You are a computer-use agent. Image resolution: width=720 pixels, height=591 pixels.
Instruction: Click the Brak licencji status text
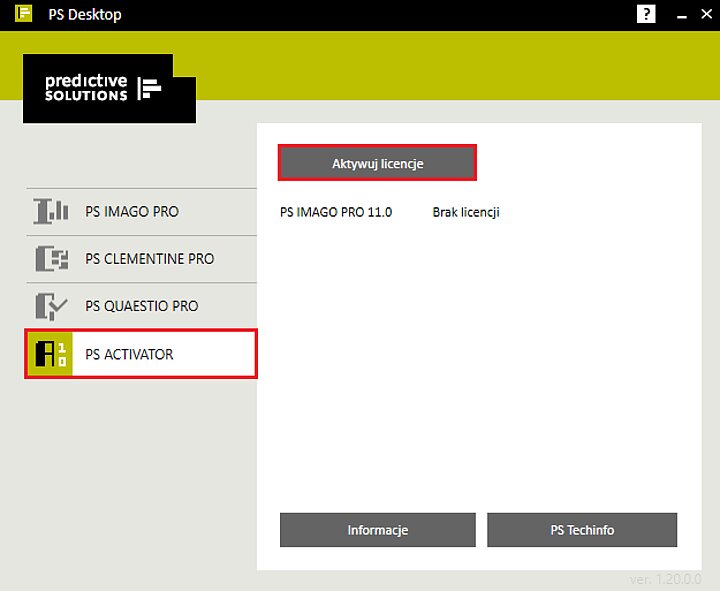pyautogui.click(x=466, y=212)
